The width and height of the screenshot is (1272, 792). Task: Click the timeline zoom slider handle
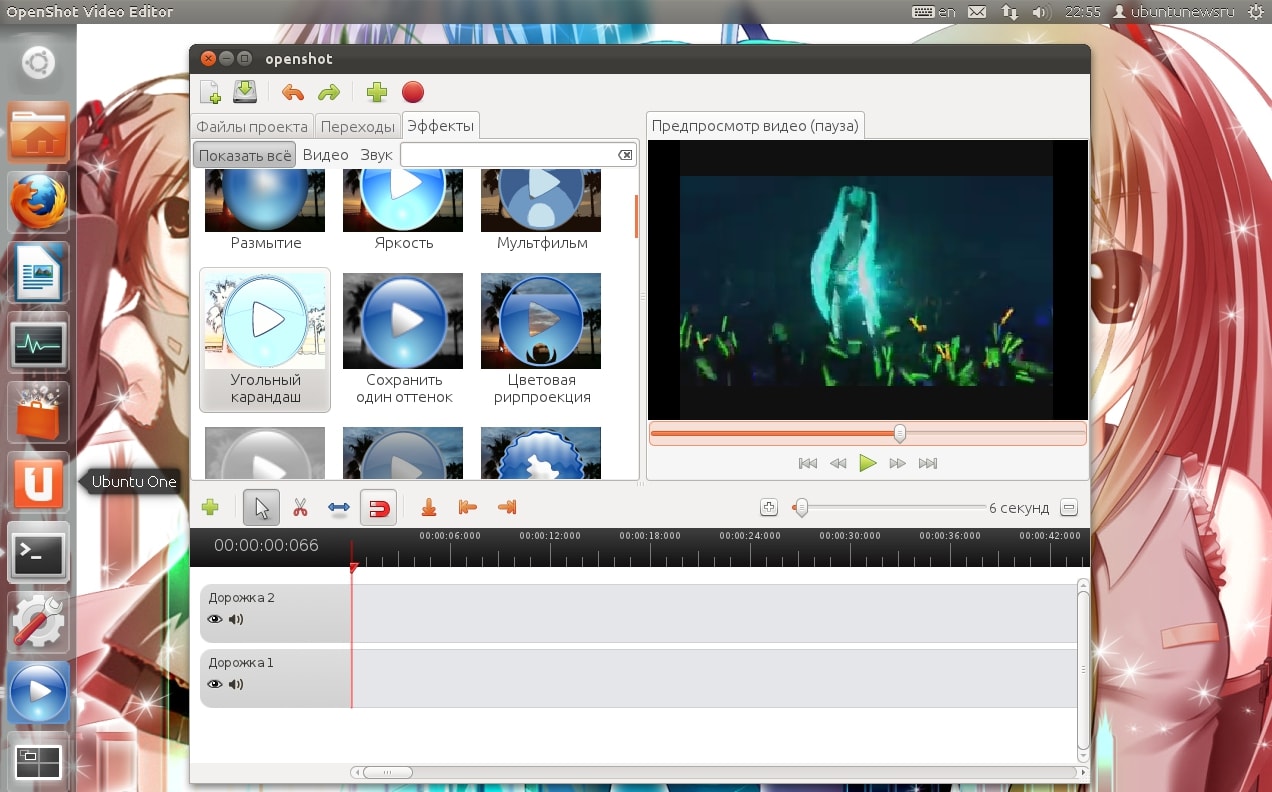click(x=800, y=508)
